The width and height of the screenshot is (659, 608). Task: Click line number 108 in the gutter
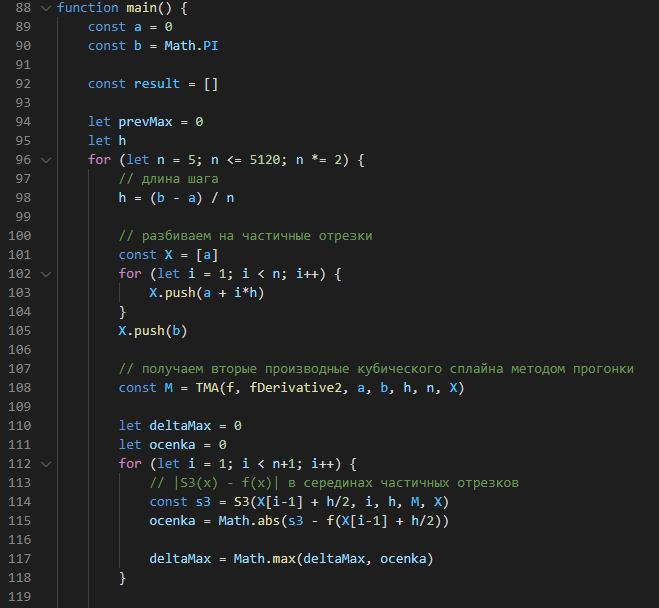(20, 388)
